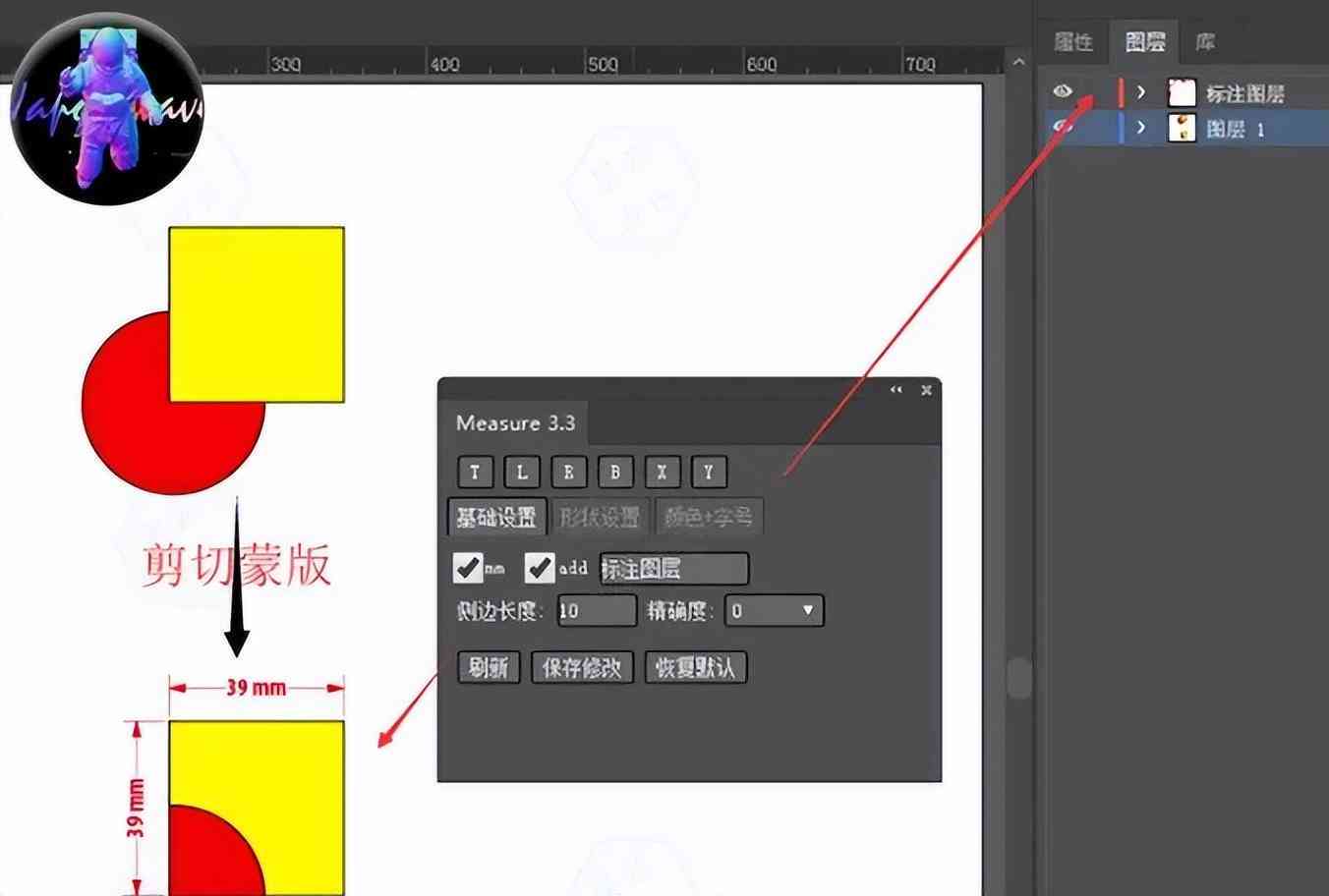Screen dimensions: 1329x896
Task: Expand the 标注图层 layer
Action: pyautogui.click(x=1141, y=92)
